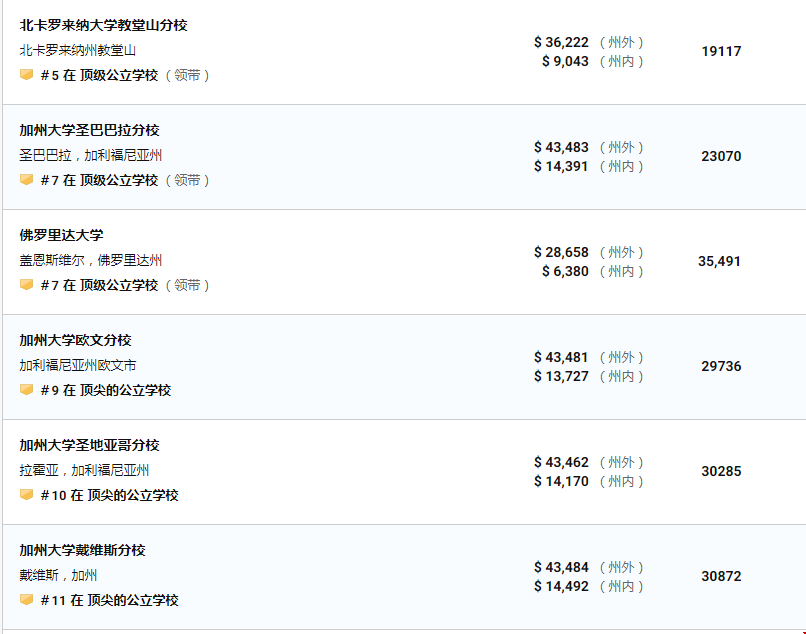The width and height of the screenshot is (806, 634).
Task: Click enrollment number 35,491
Action: [719, 261]
